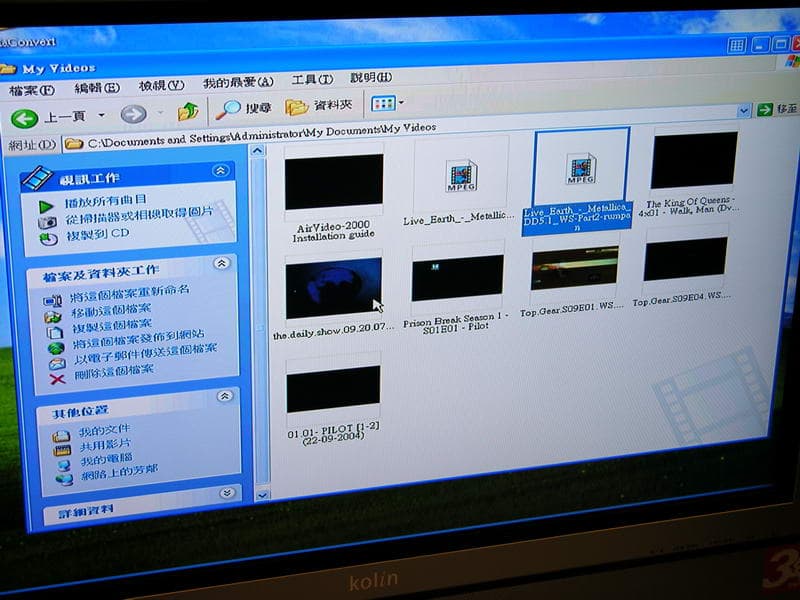Viewport: 800px width, 600px height.
Task: Click the move this file icon
Action: [x=53, y=317]
